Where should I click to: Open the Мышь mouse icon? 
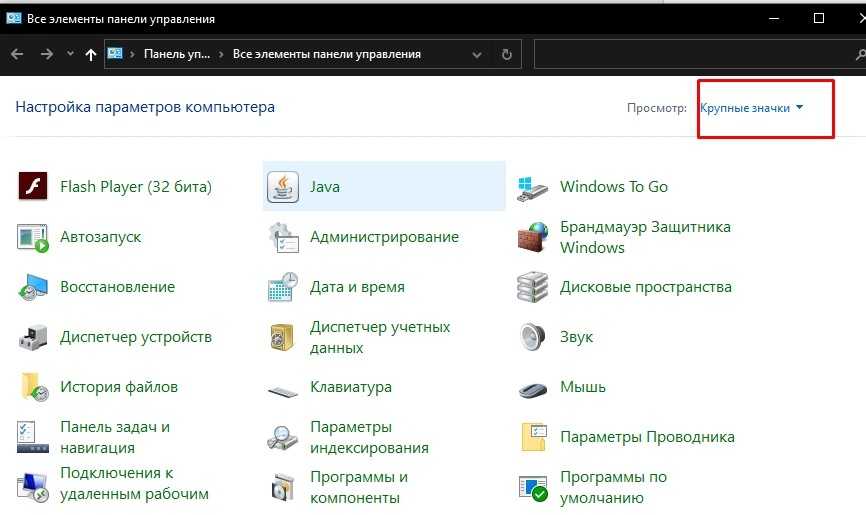click(x=533, y=387)
